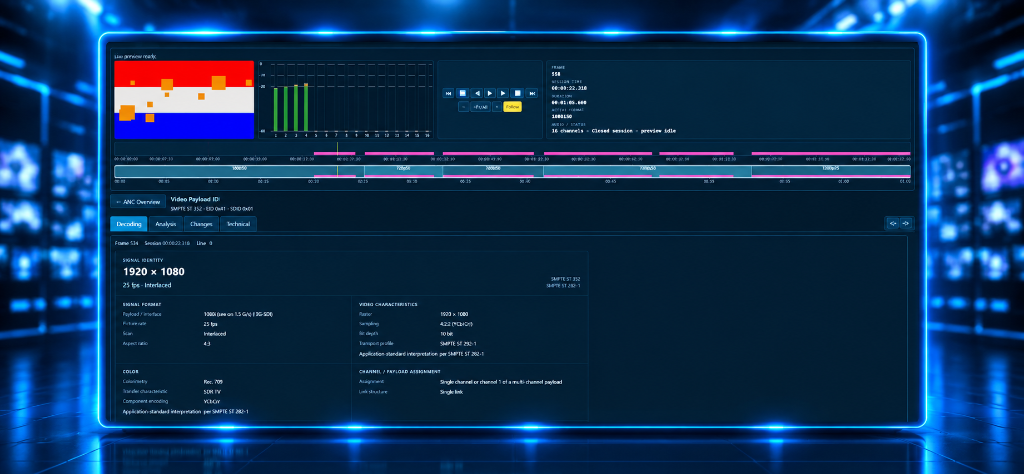Select the last 1080p25 timeline segment
1024x474 pixels.
coord(831,171)
